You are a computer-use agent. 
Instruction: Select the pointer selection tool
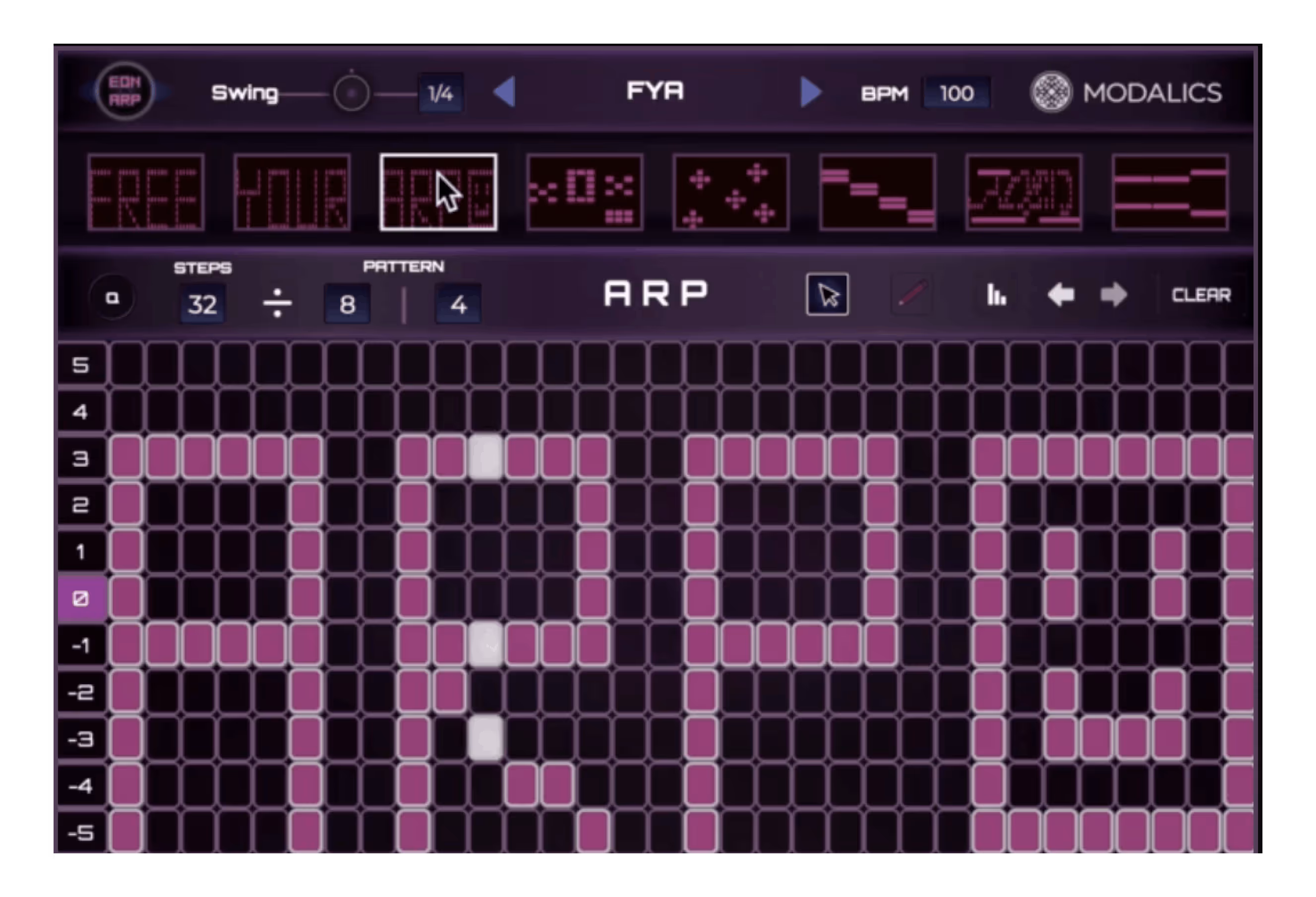point(827,295)
